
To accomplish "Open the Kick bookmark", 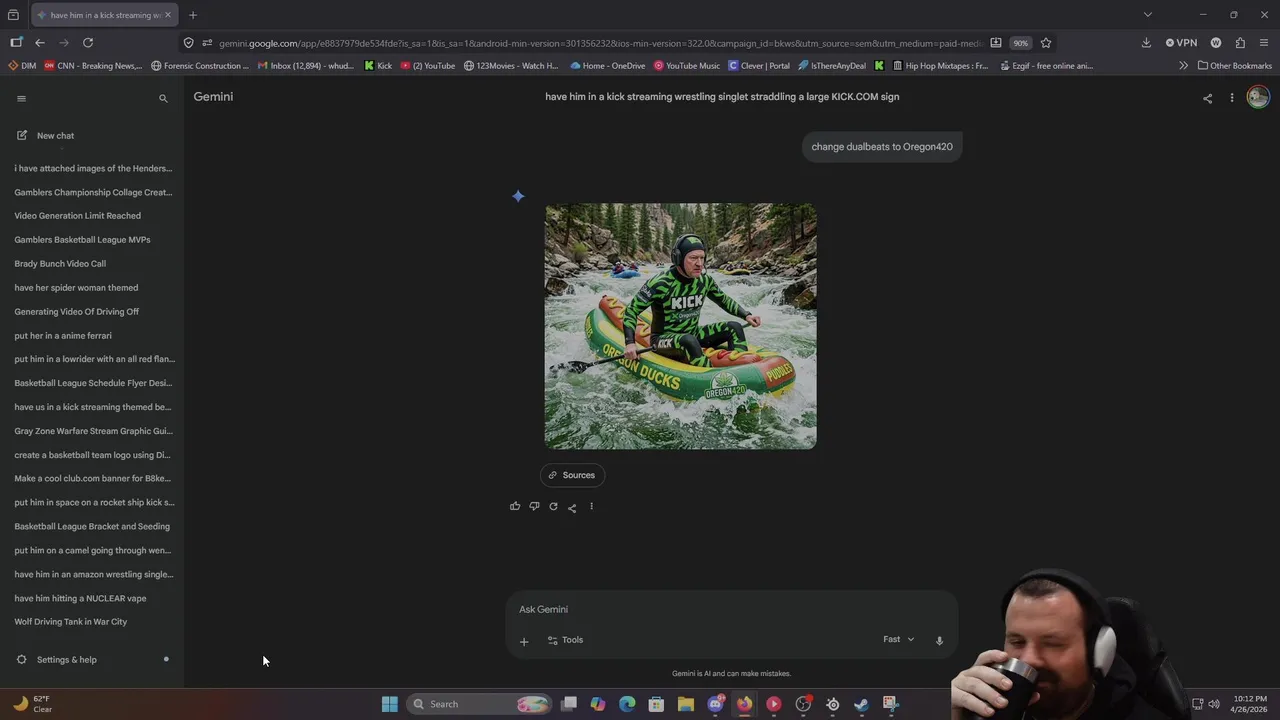I will click(378, 66).
